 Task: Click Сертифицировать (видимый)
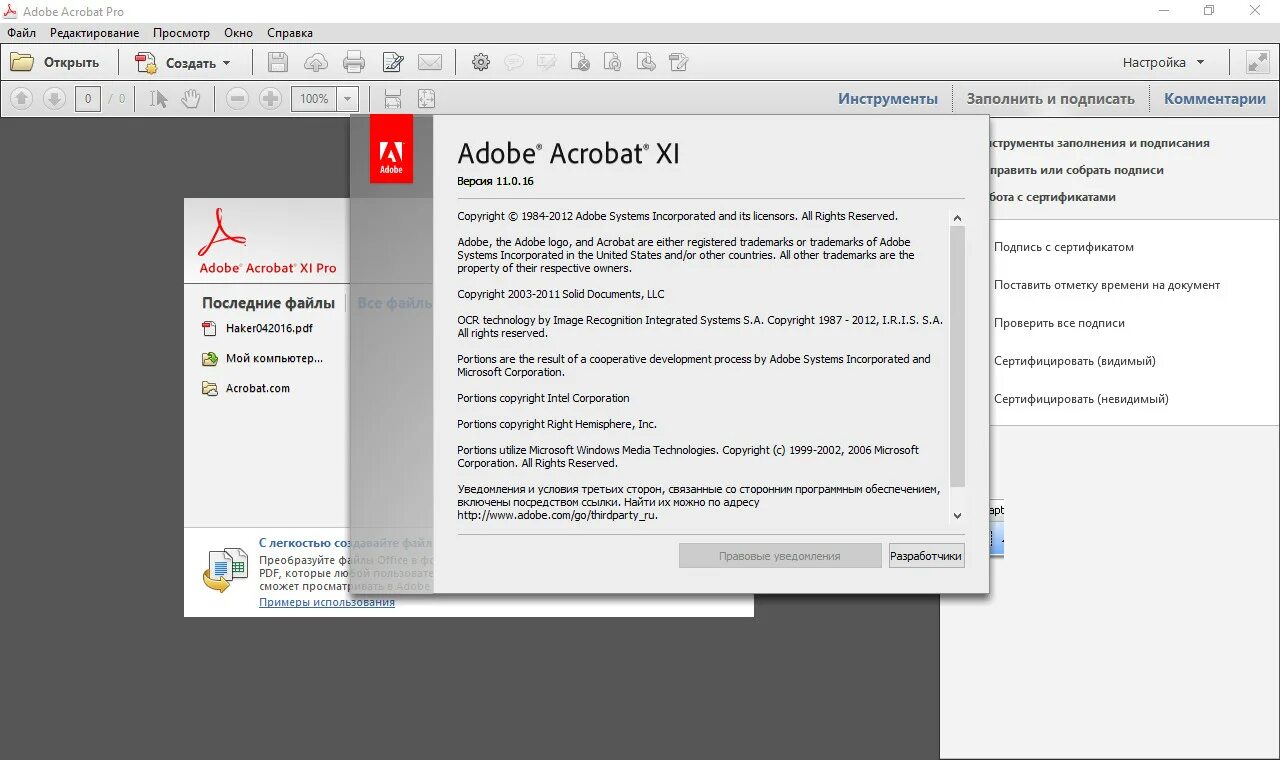point(1075,361)
